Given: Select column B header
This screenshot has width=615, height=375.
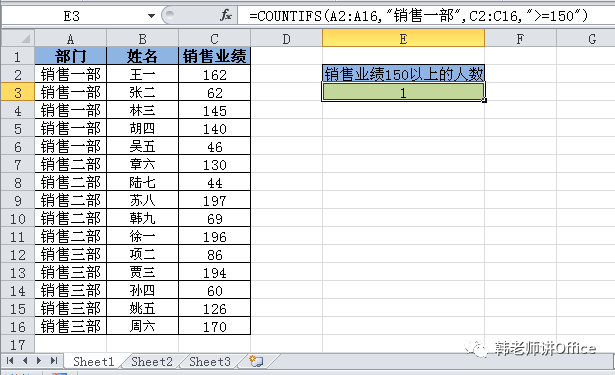Looking at the screenshot, I should point(142,39).
